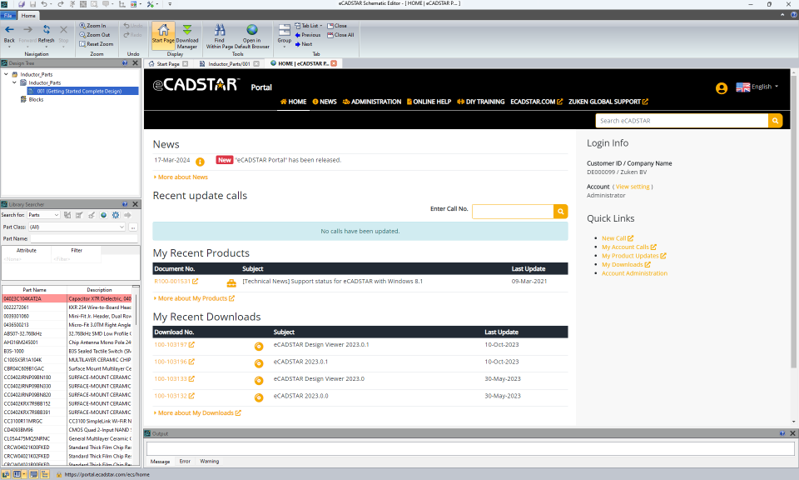The image size is (799, 480).
Task: Close the Library Searcher panel
Action: coord(135,204)
